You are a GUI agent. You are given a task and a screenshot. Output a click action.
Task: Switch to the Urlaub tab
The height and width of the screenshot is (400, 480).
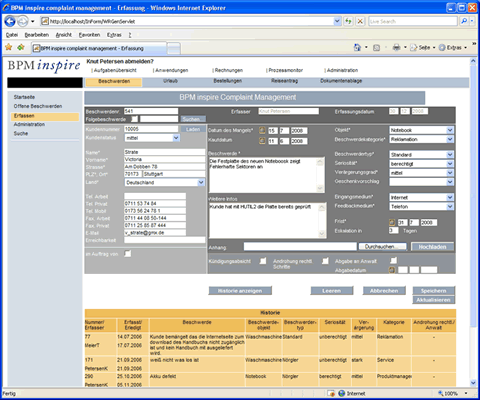coord(171,81)
